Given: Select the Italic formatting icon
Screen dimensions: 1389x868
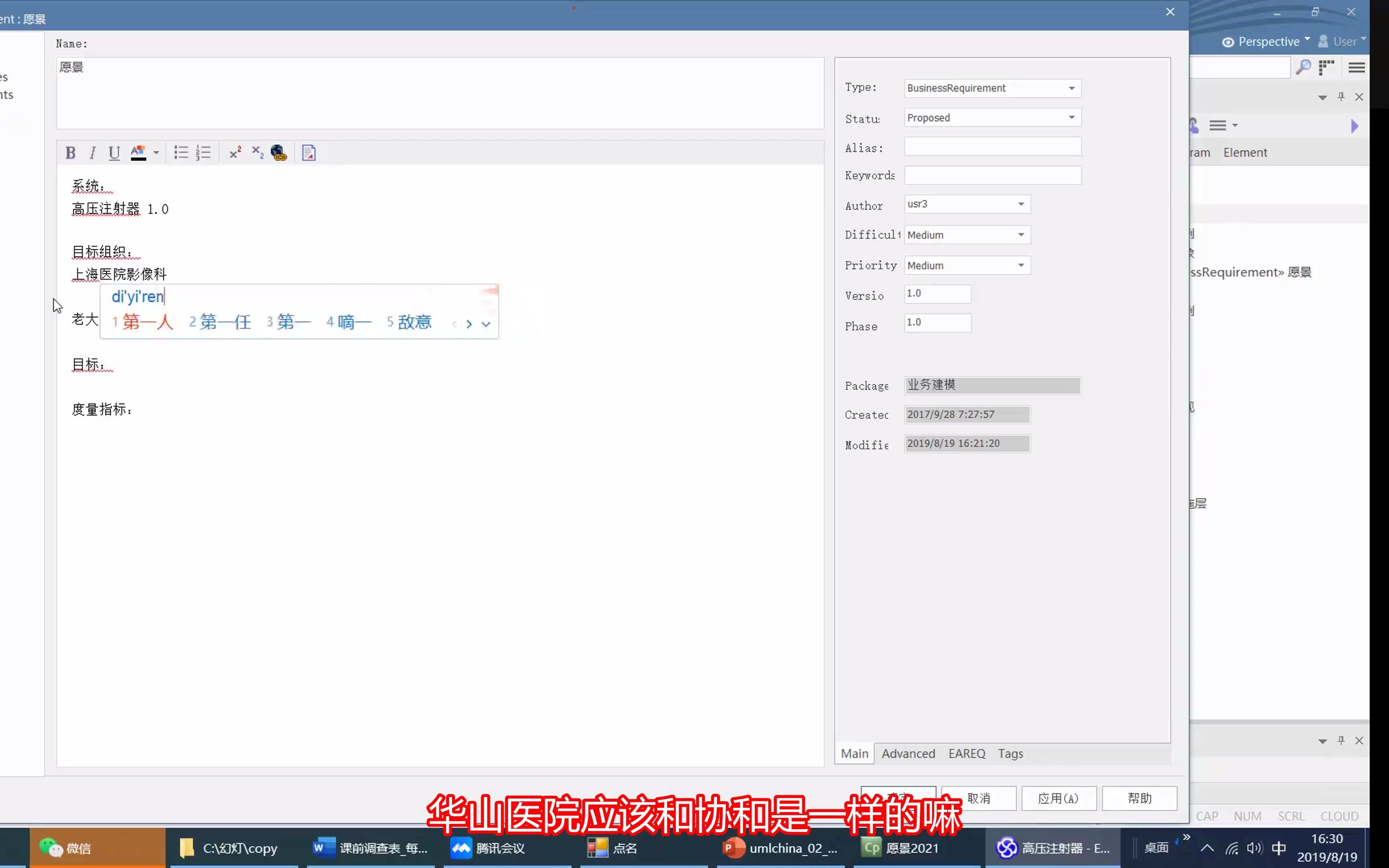Looking at the screenshot, I should click(92, 152).
